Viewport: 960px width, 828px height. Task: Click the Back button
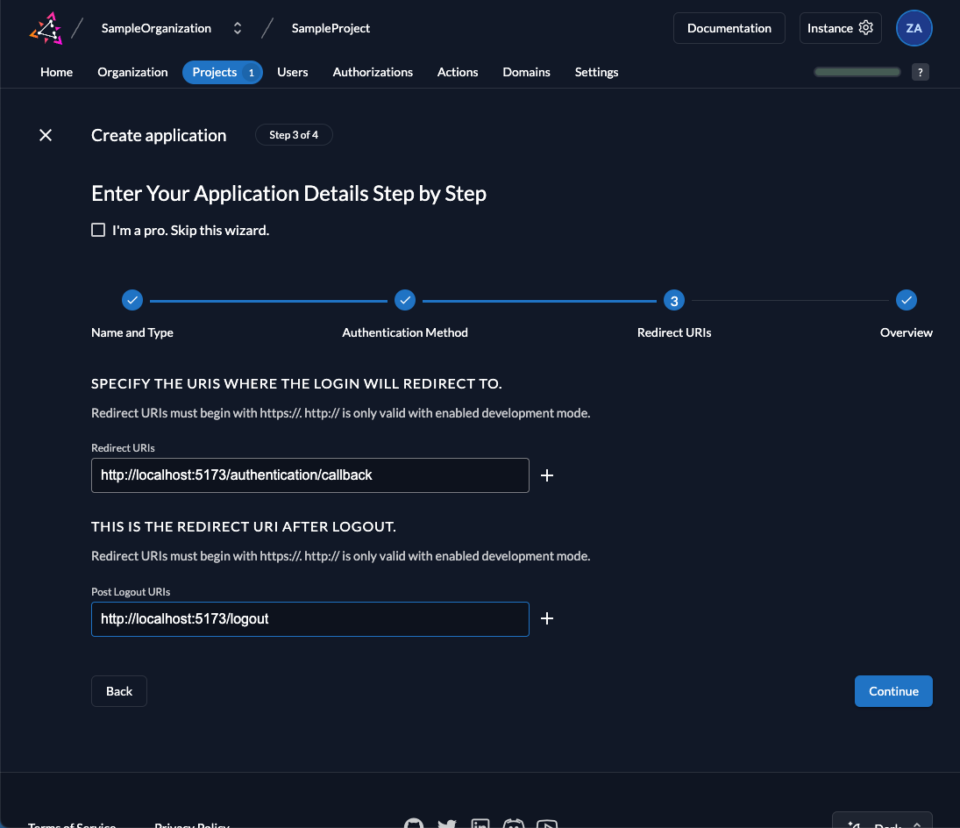tap(119, 691)
